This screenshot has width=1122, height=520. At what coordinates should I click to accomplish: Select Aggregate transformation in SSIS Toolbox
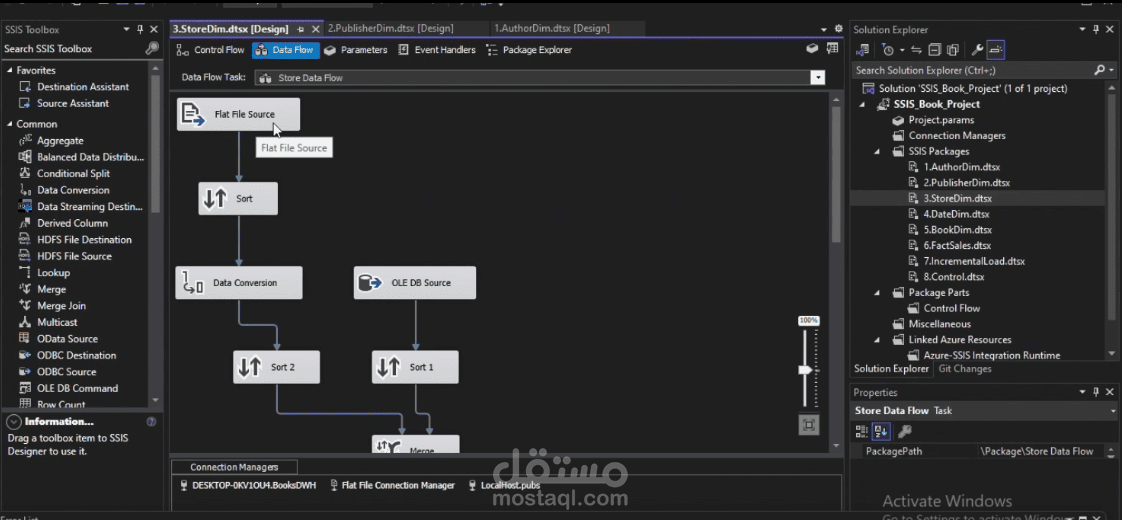(60, 141)
